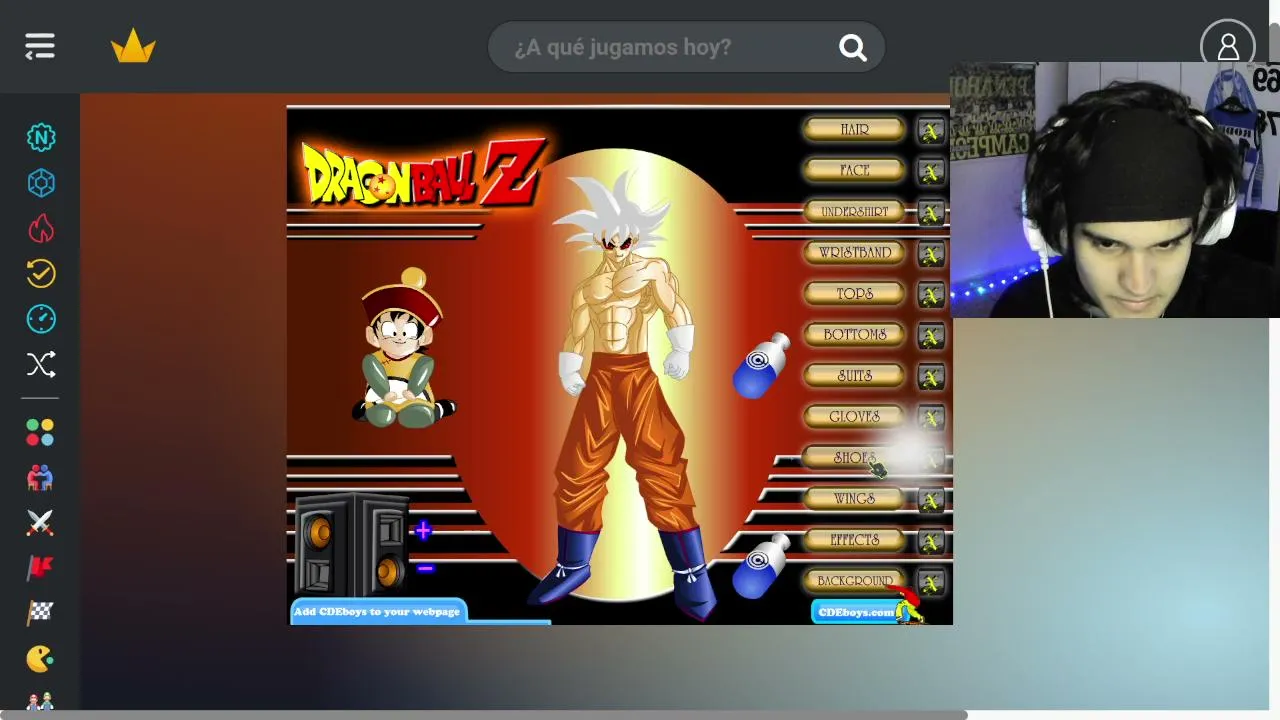This screenshot has height=720, width=1280.
Task: Change footwear using the SHOES button
Action: [854, 457]
